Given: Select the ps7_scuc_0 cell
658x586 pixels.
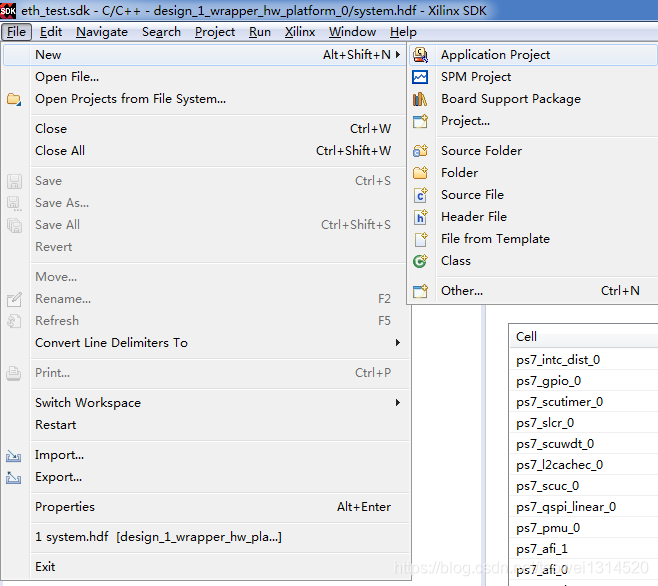Looking at the screenshot, I should [x=584, y=486].
